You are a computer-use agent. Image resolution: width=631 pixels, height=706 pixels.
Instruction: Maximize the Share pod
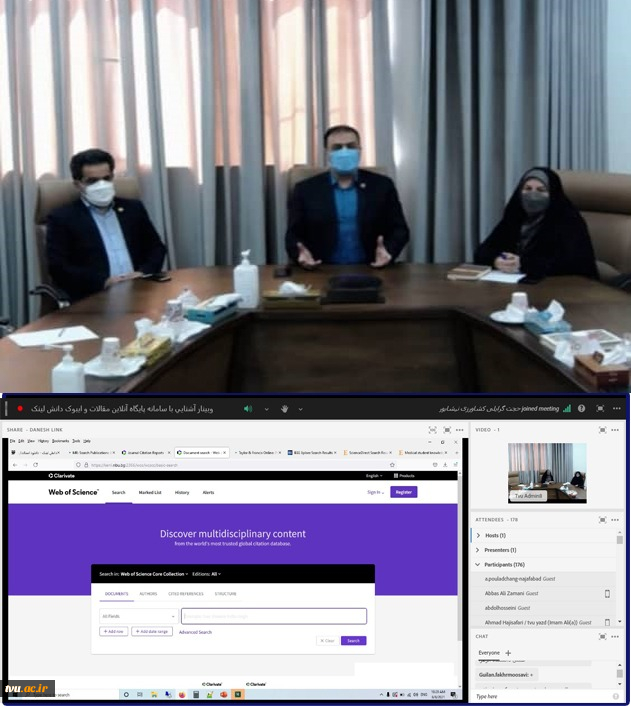[447, 430]
